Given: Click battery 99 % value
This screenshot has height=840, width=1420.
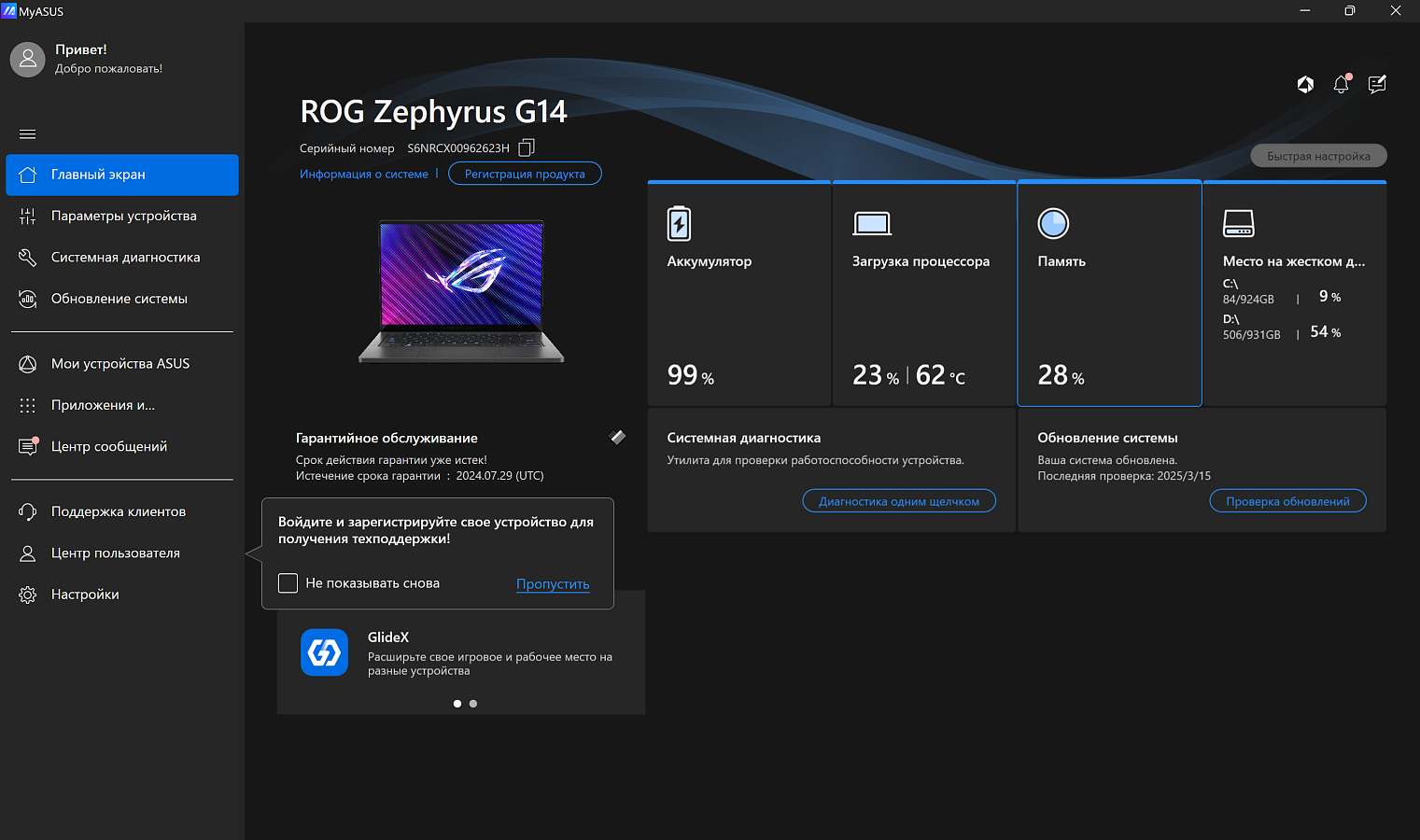Looking at the screenshot, I should 691,375.
